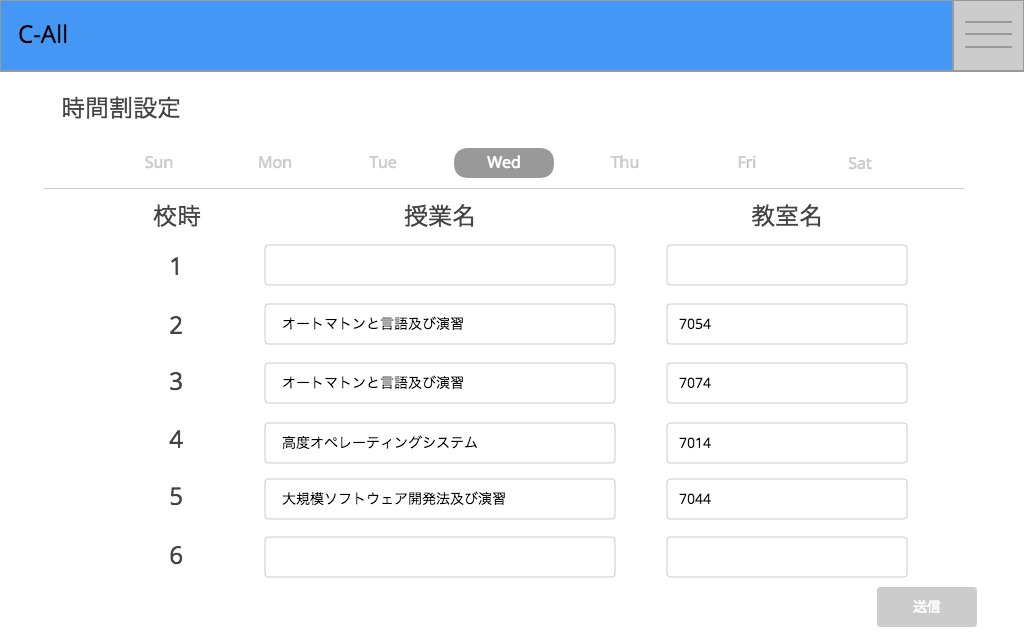This screenshot has height=640, width=1024.
Task: Switch to the Tue tab
Action: point(383,162)
